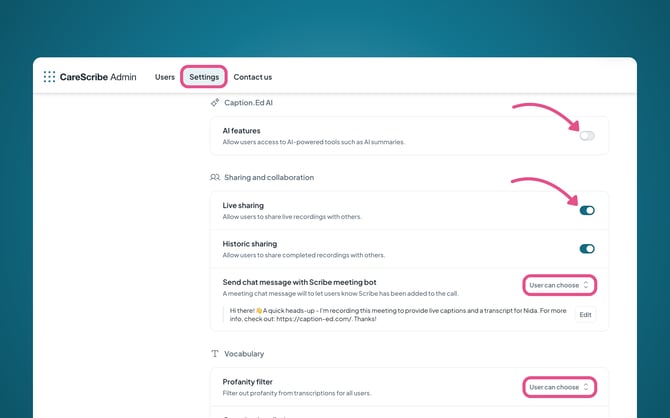
Task: Turn off the Live sharing toggle
Action: coord(587,210)
